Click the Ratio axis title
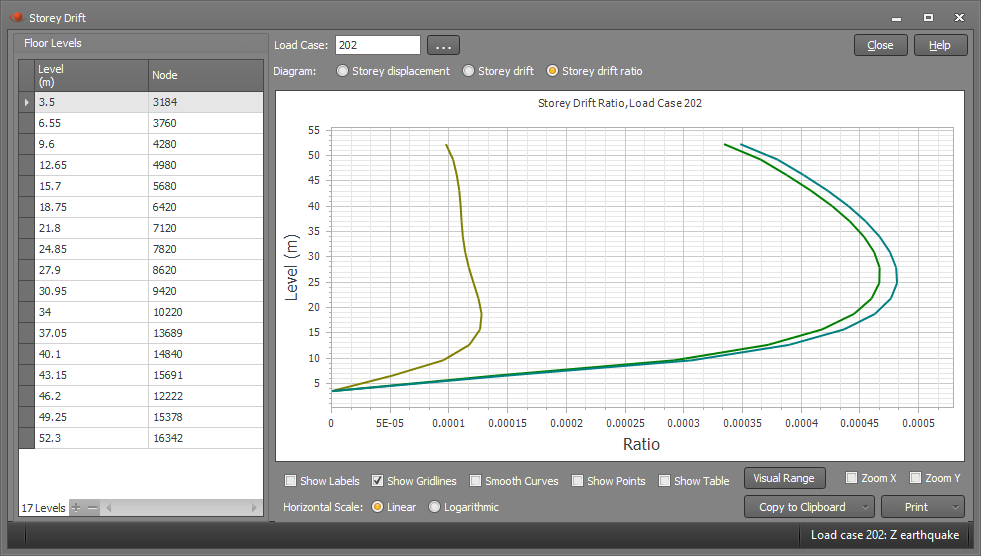Image resolution: width=981 pixels, height=556 pixels. click(x=641, y=444)
